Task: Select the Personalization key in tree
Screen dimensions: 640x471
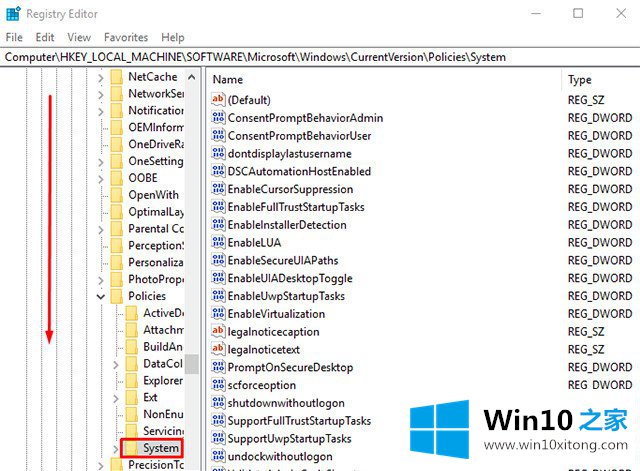Action: tap(156, 262)
